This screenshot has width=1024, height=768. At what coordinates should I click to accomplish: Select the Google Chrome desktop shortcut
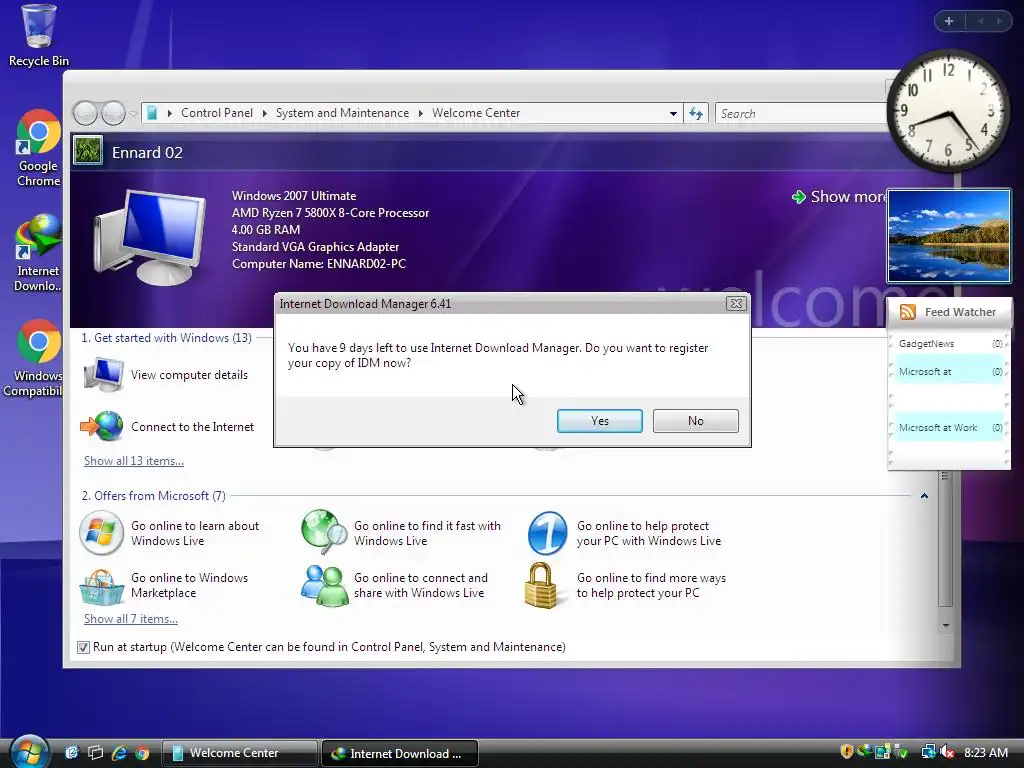[x=38, y=148]
